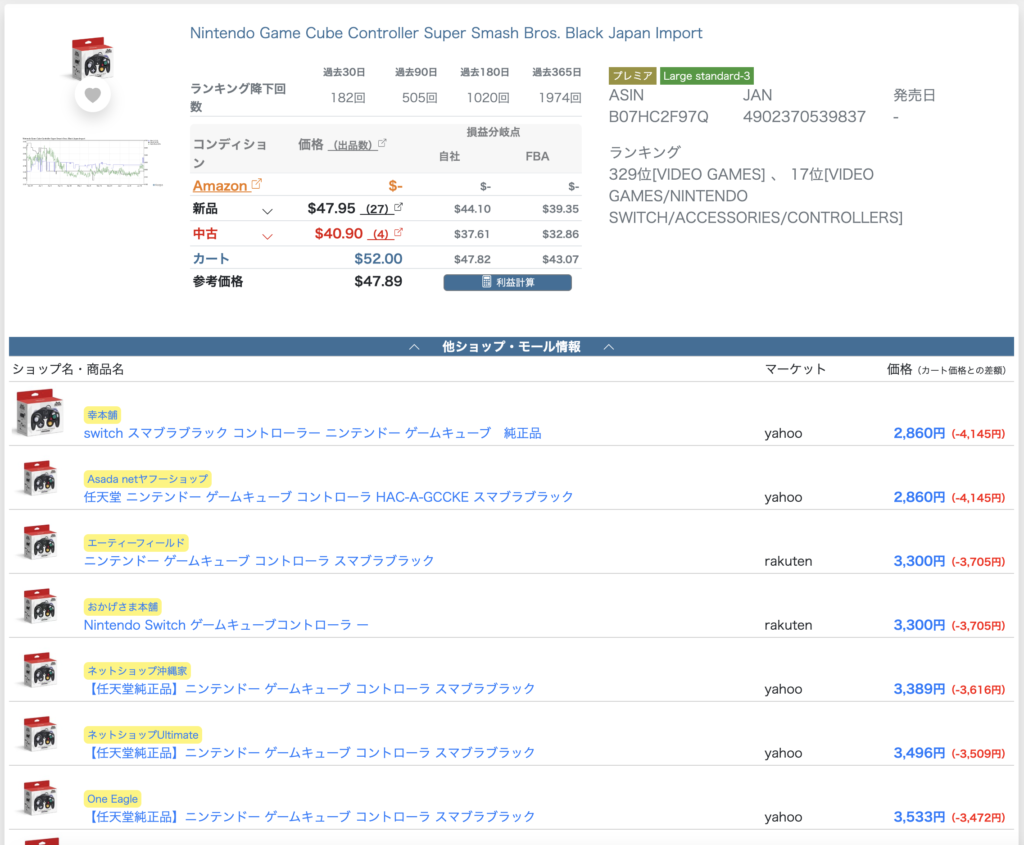The width and height of the screenshot is (1024, 845).
Task: Click the 他ショップ・モール情報 section title
Action: pyautogui.click(x=511, y=347)
